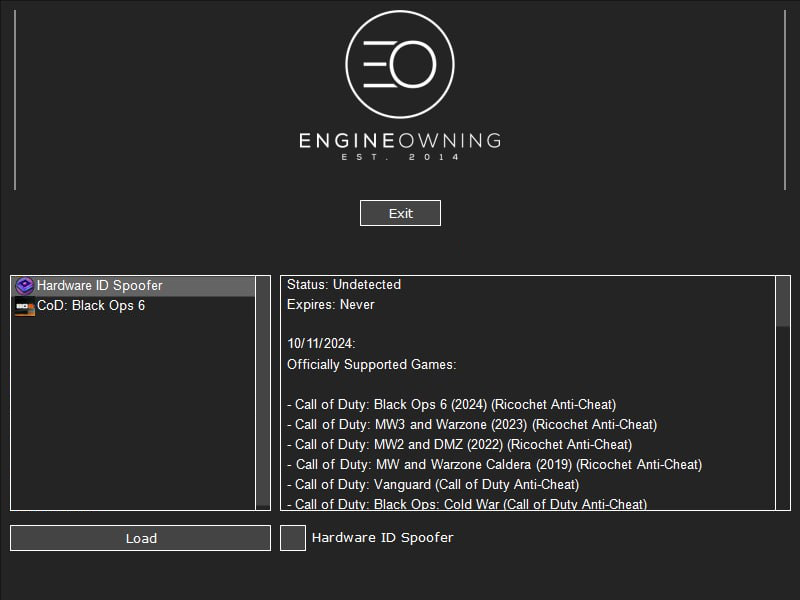This screenshot has width=800, height=600.
Task: Click the info panel scrollbar thumb
Action: click(x=783, y=301)
